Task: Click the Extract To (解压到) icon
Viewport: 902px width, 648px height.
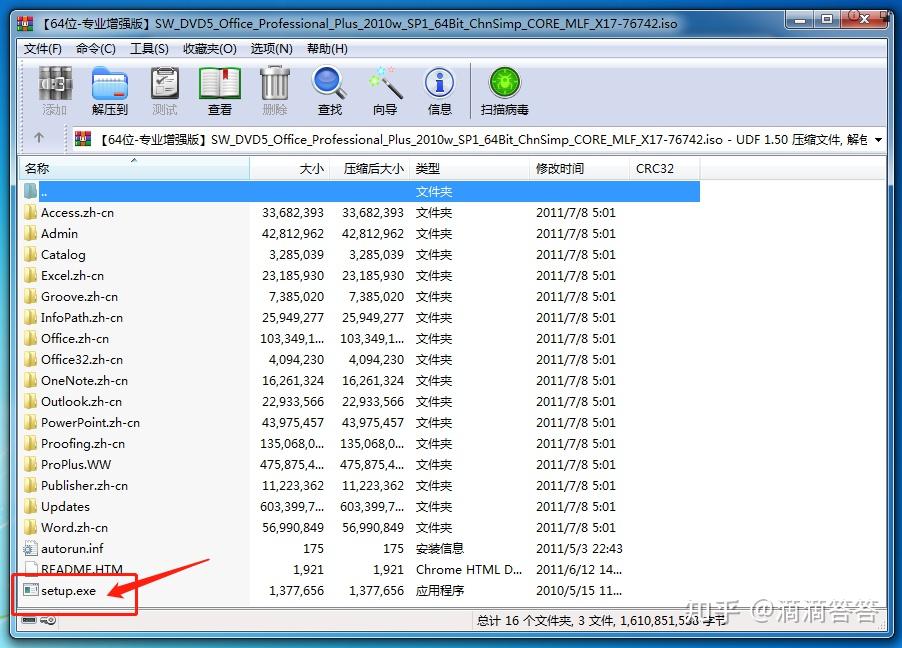Action: pyautogui.click(x=109, y=83)
